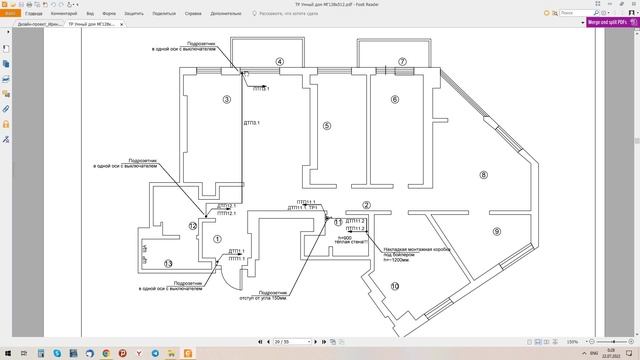The height and width of the screenshot is (360, 640).
Task: Click the zoom slider handle
Action: [613, 342]
